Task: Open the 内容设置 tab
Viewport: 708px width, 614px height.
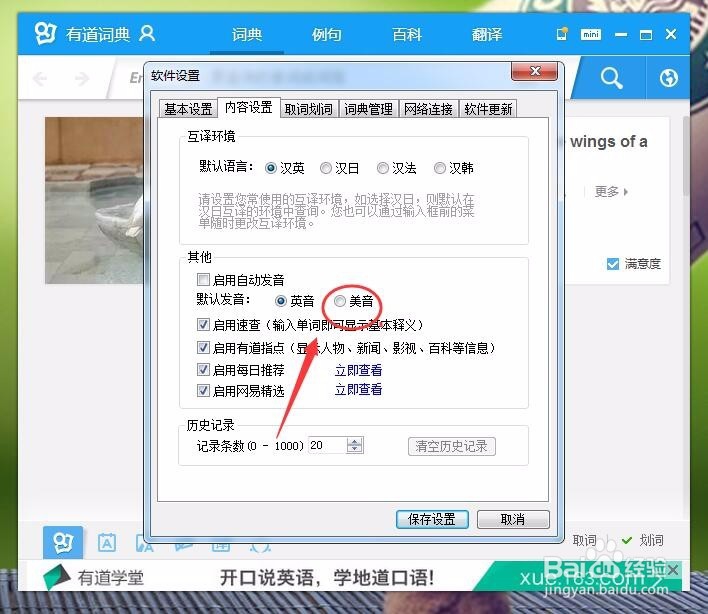Action: [249, 107]
